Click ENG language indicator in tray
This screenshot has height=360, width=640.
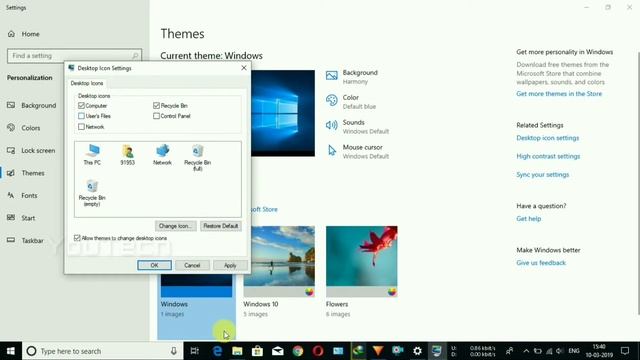pyautogui.click(x=573, y=351)
